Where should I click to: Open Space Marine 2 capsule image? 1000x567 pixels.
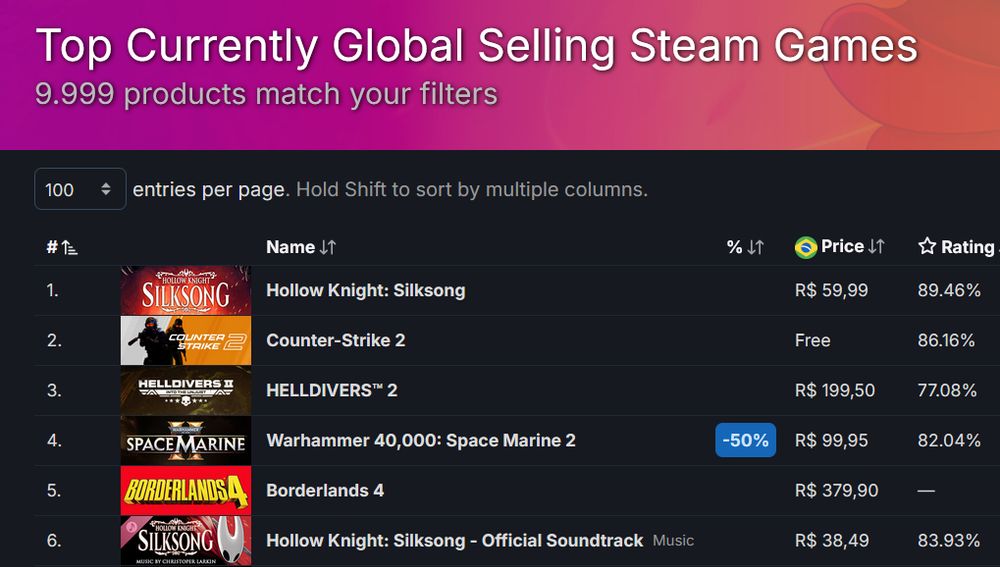pyautogui.click(x=186, y=441)
